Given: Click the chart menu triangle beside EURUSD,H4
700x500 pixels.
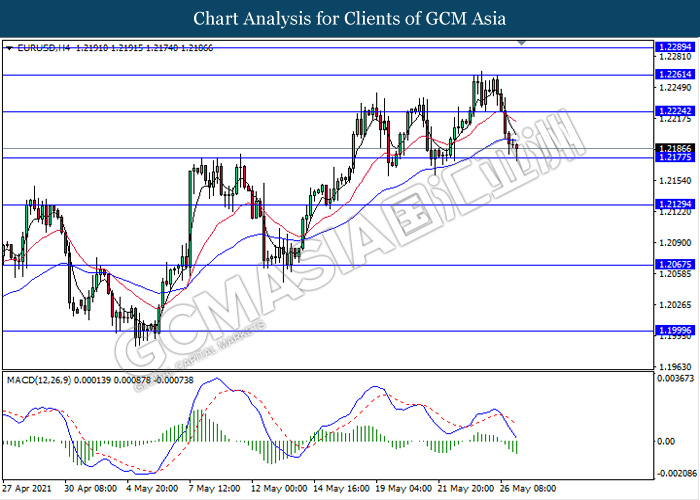Looking at the screenshot, I should pos(9,48).
